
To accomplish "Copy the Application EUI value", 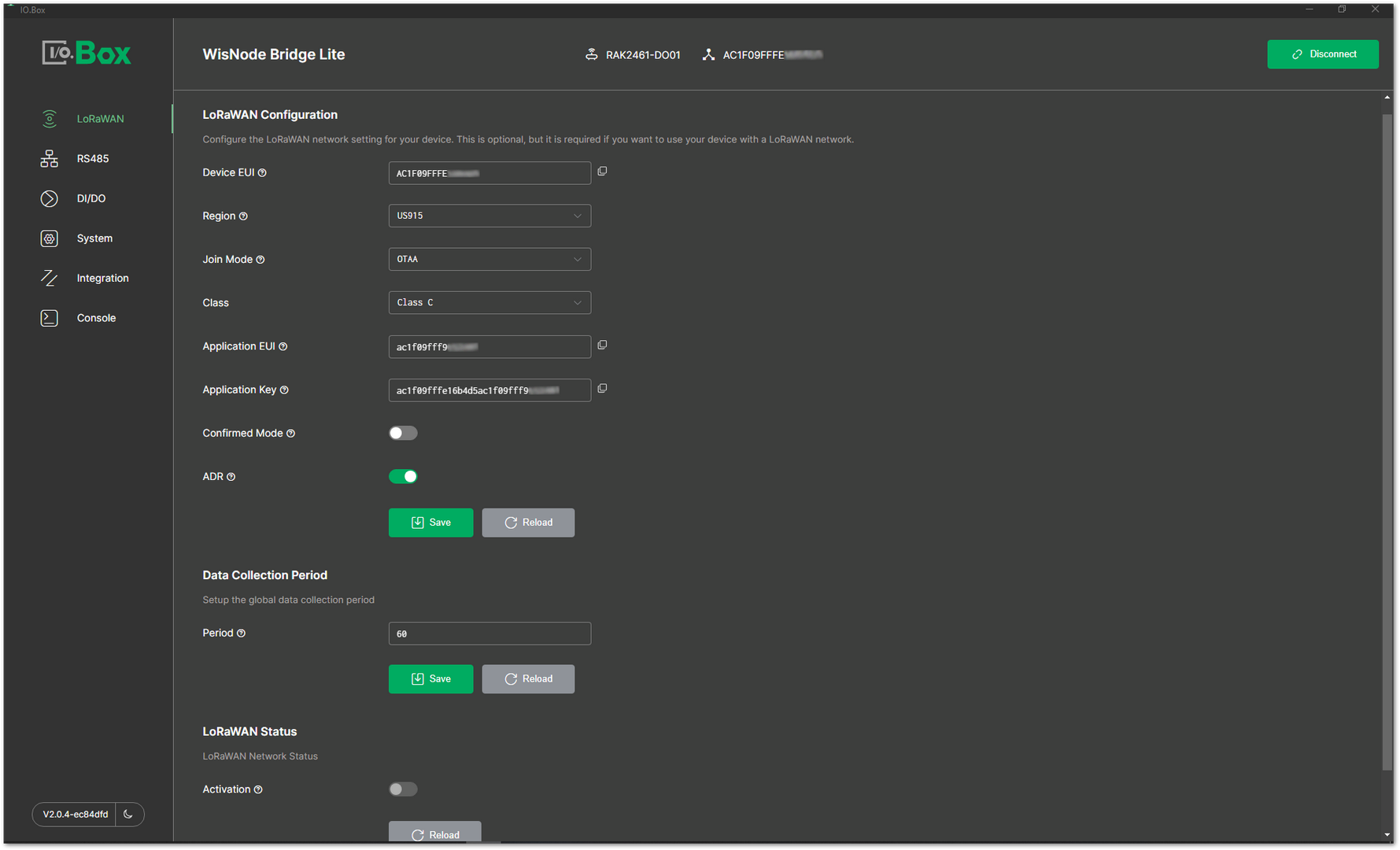I will 602,346.
